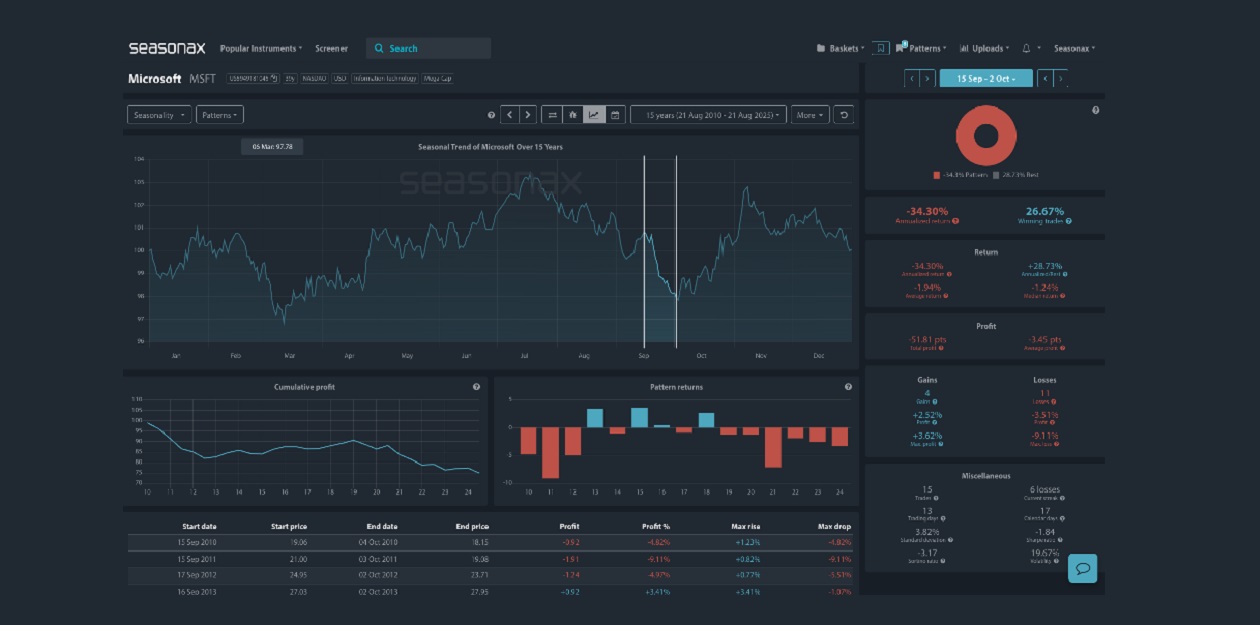Expand the More dropdown

809,115
